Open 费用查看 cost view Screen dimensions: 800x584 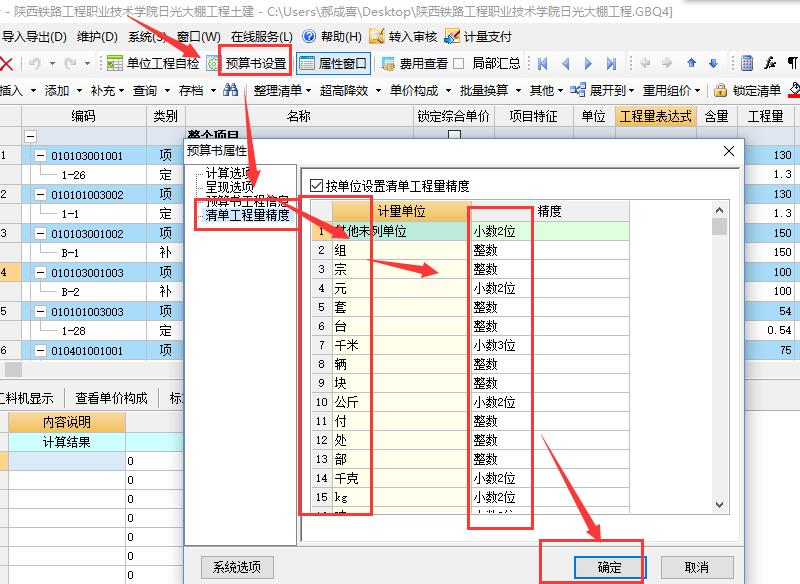[415, 63]
